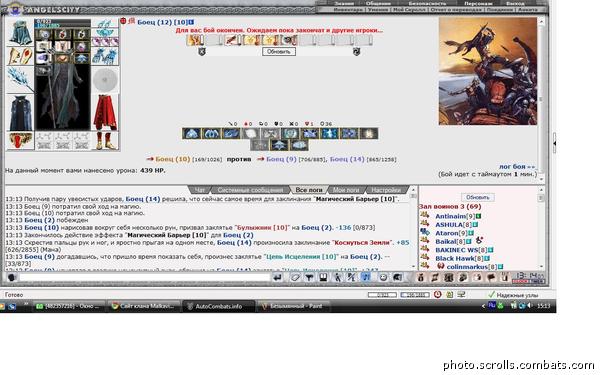
Task: Open the Системные сообщения tab
Action: pyautogui.click(x=250, y=190)
